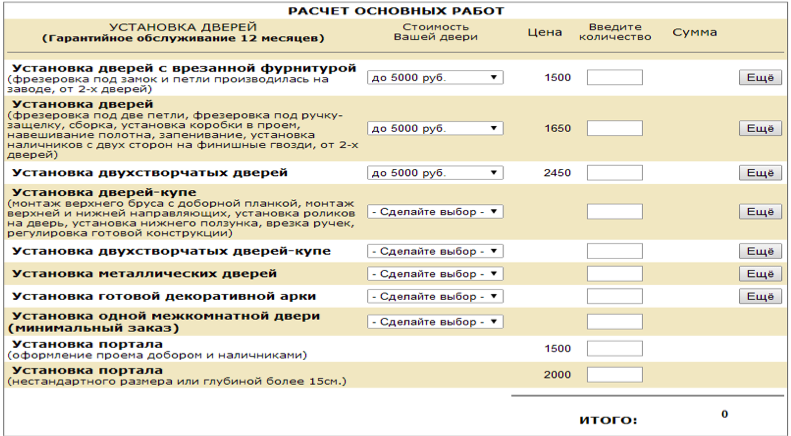The image size is (791, 436).
Task: Open dropdown for 'Установка готовой декоративной арки'
Action: (435, 297)
